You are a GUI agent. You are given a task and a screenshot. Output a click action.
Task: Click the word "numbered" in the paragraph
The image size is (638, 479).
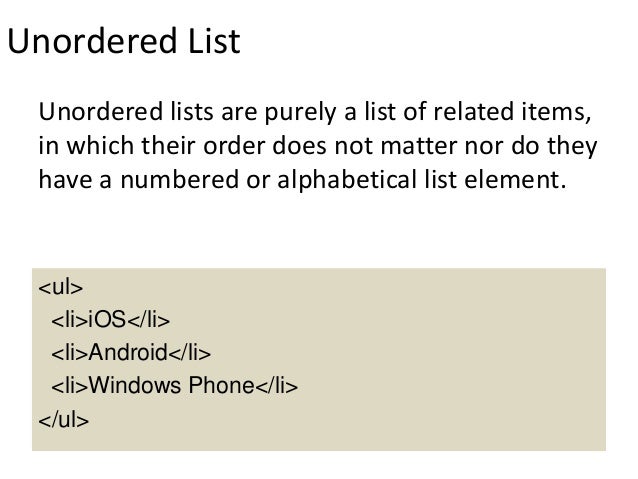pos(179,179)
